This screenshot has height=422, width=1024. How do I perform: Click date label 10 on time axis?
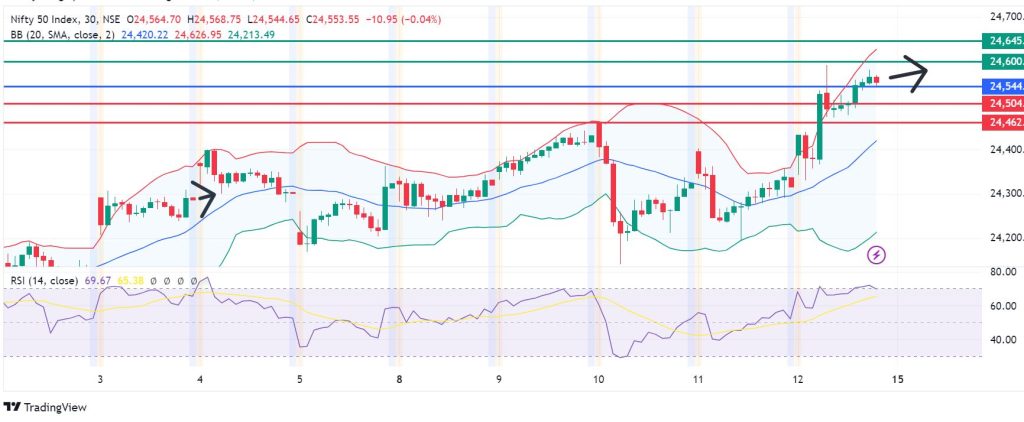[x=598, y=379]
